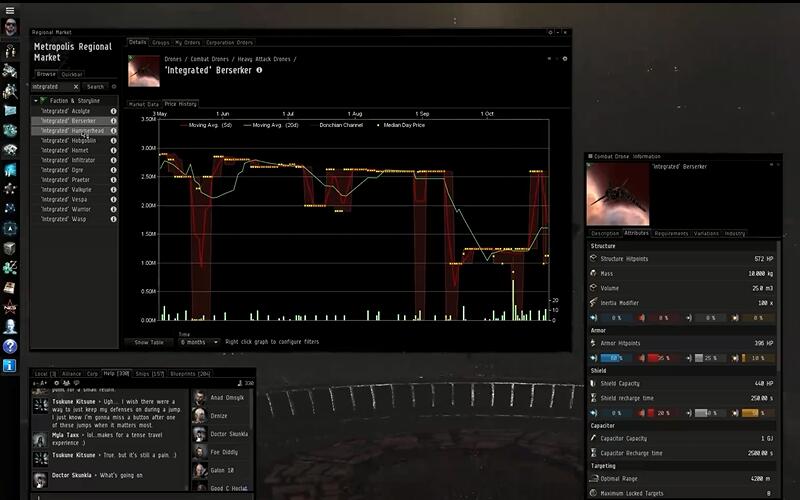Open market details settings gear icon
The width and height of the screenshot is (800, 500).
[565, 59]
